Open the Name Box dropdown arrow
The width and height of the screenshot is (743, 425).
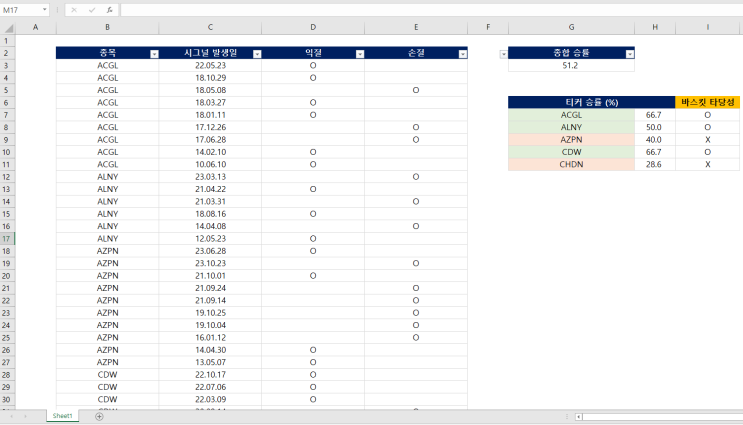[x=45, y=10]
